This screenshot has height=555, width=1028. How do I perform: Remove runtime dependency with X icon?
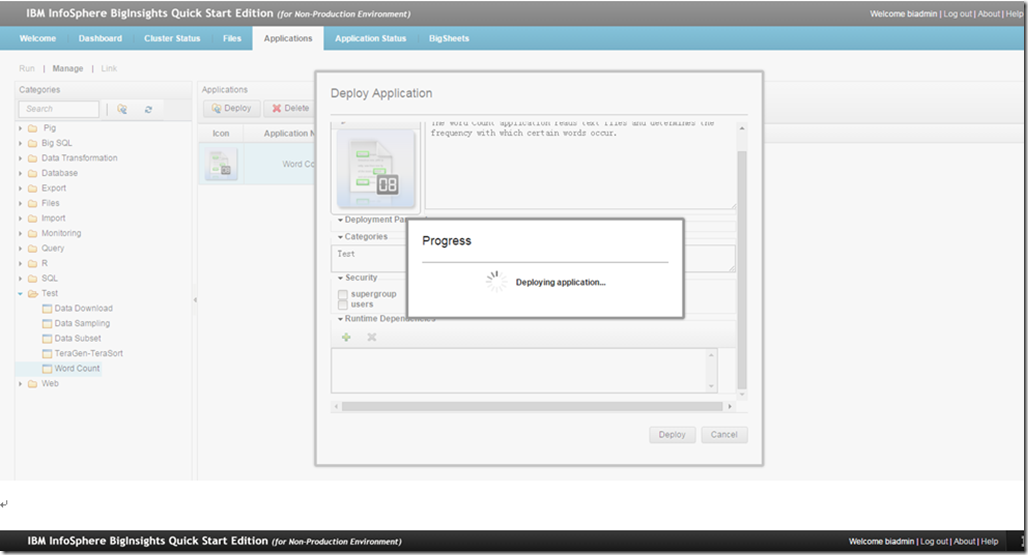click(372, 337)
